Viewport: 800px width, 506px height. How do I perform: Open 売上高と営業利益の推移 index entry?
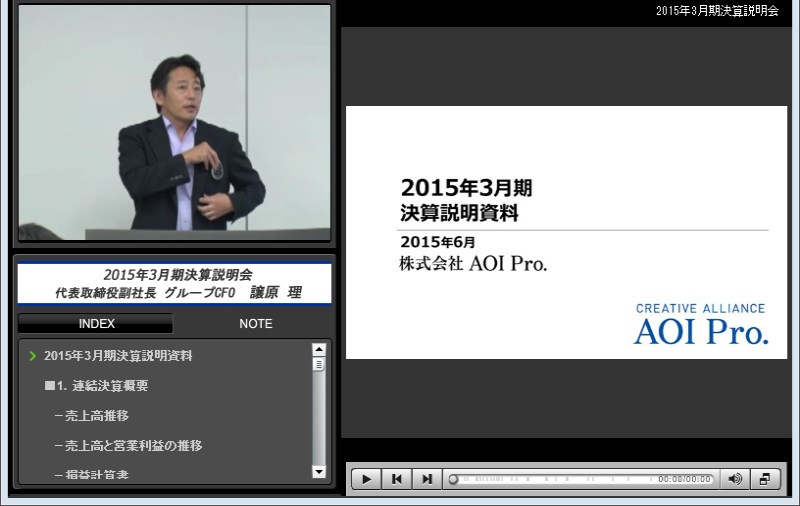(129, 445)
